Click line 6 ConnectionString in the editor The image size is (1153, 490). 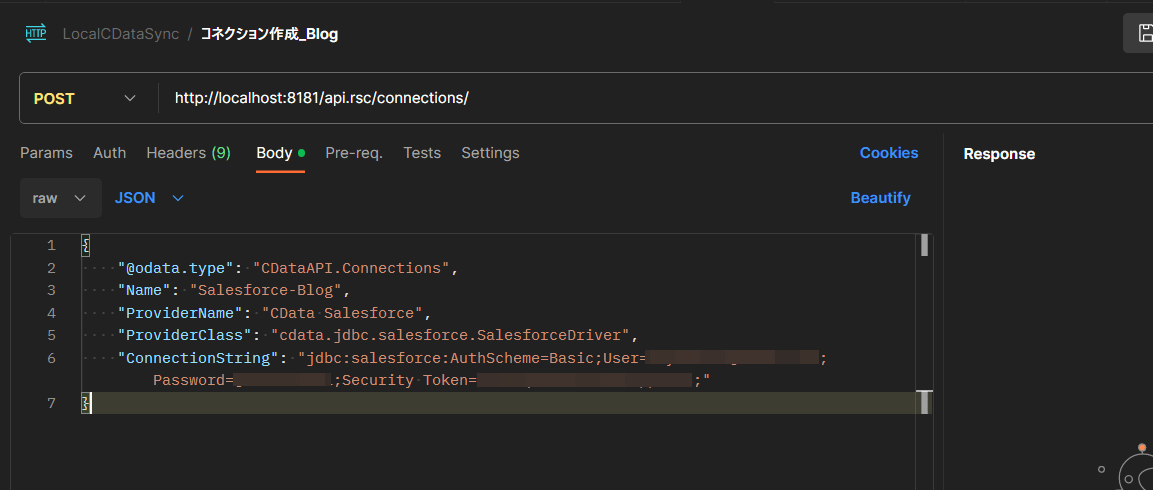pyautogui.click(x=194, y=358)
